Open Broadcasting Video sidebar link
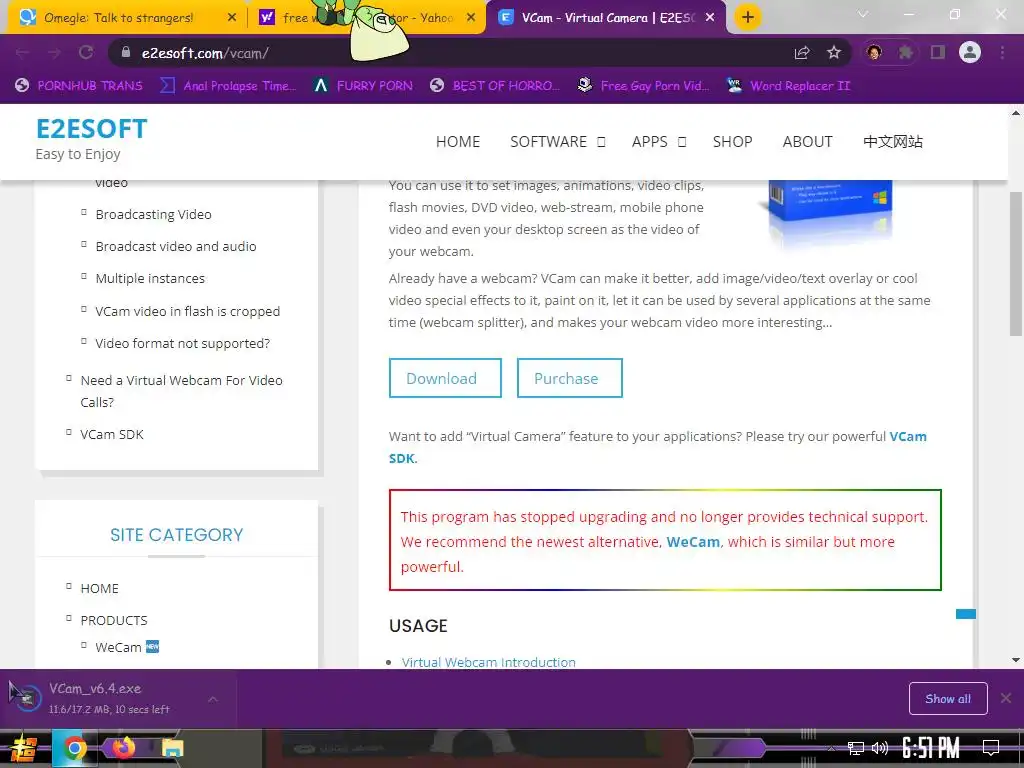Viewport: 1024px width, 768px height. click(153, 214)
